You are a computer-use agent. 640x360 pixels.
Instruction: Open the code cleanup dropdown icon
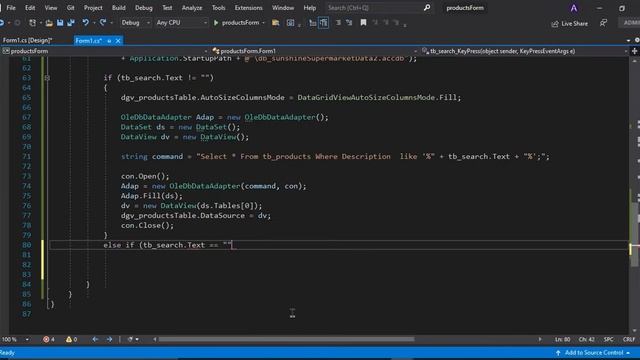133,339
